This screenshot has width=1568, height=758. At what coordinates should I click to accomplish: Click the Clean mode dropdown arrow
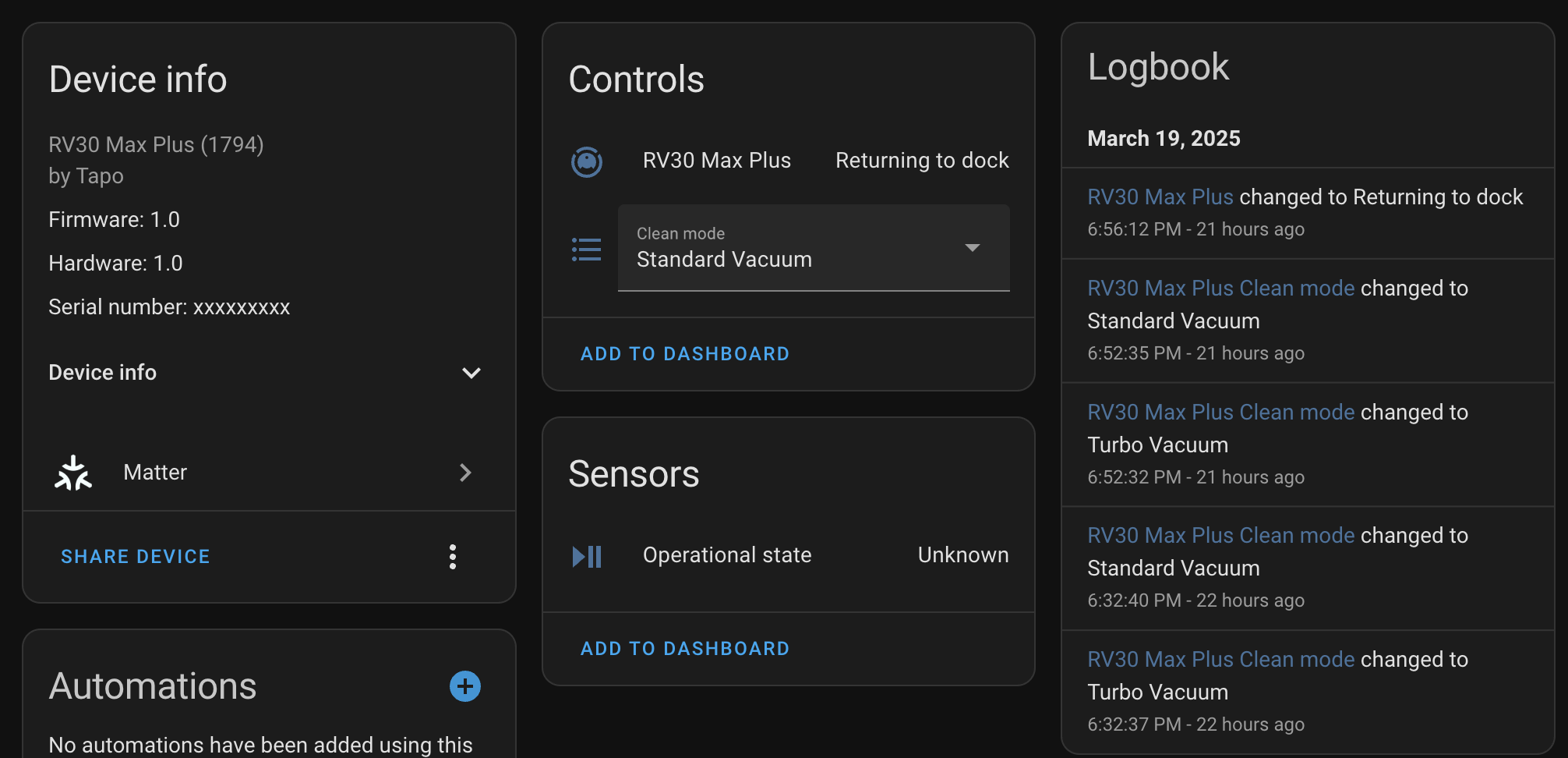(x=972, y=248)
